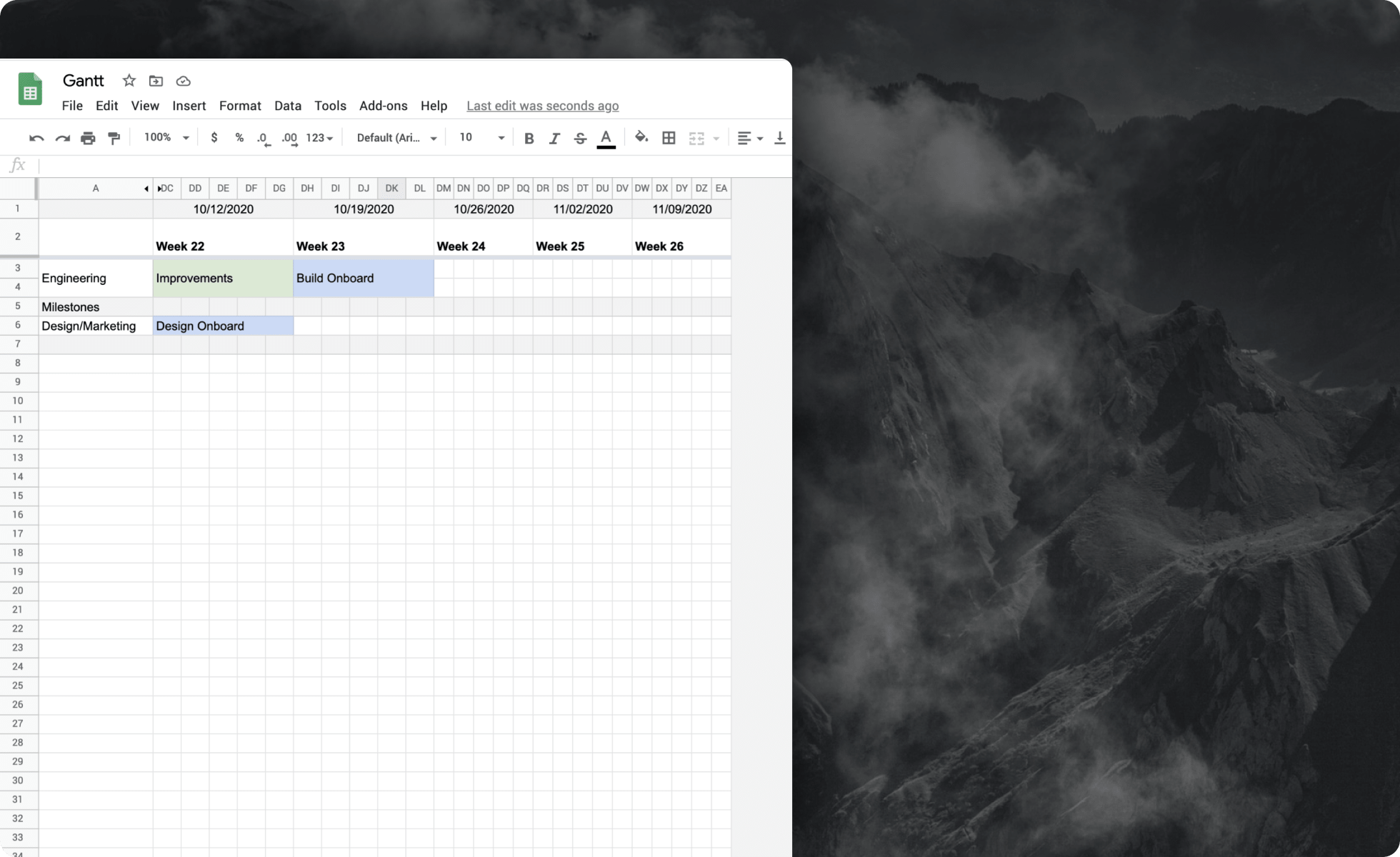The width and height of the screenshot is (1400, 857).
Task: Toggle strikethrough formatting
Action: point(580,137)
